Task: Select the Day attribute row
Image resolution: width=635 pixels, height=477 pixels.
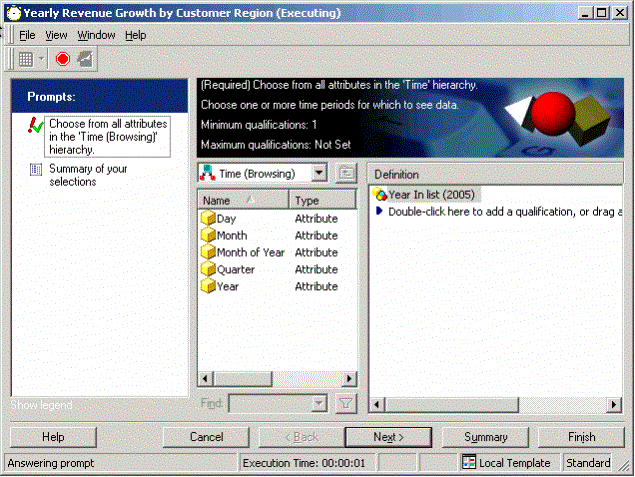Action: [277, 219]
